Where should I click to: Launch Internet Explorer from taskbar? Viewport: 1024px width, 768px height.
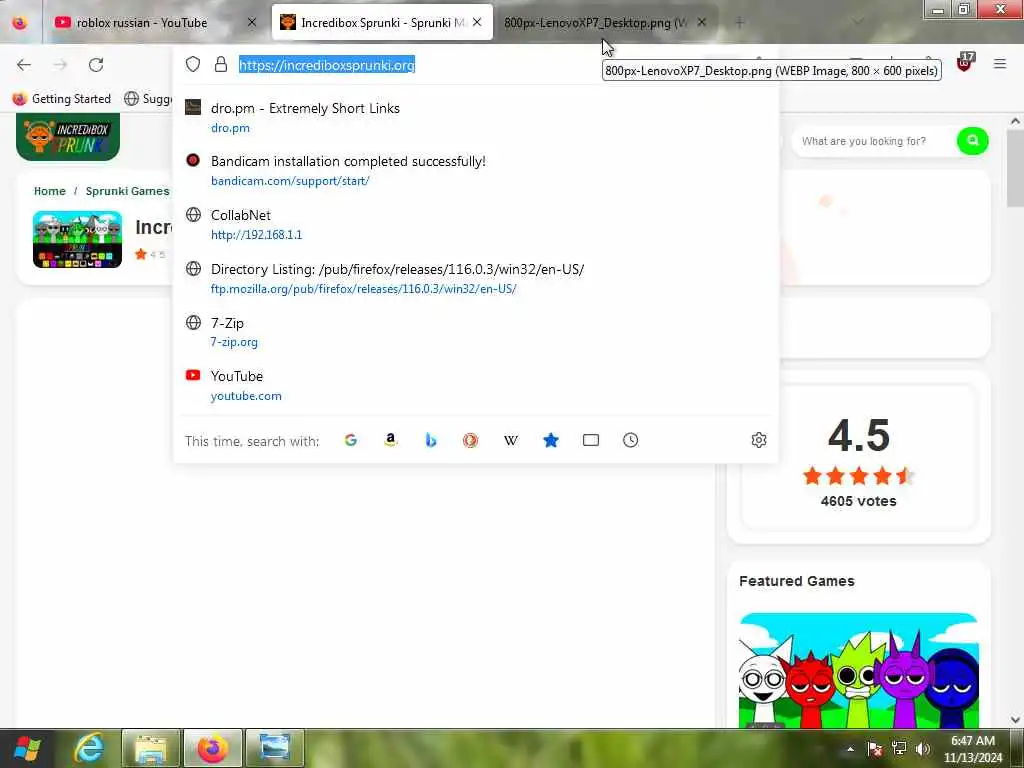pos(89,748)
